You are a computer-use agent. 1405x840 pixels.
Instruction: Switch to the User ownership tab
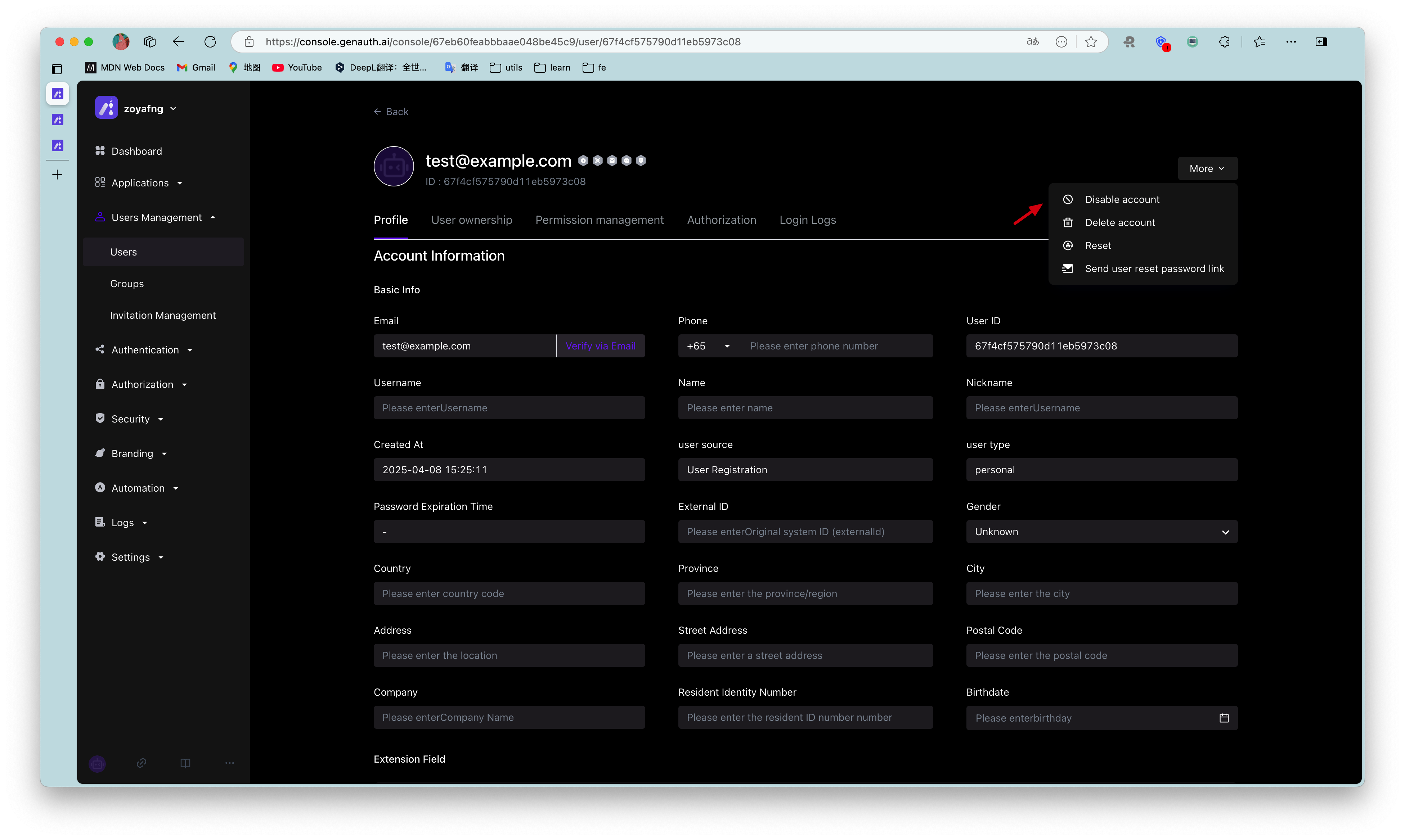pyautogui.click(x=471, y=220)
